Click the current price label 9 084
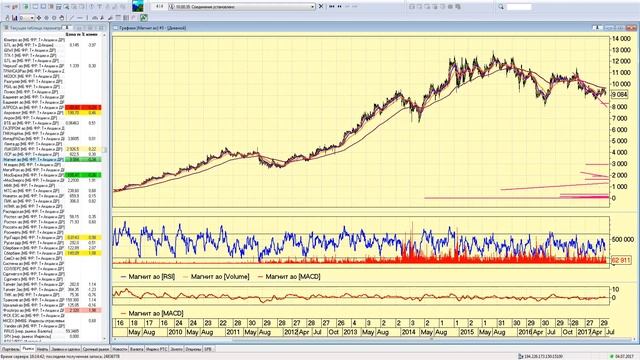 [x=619, y=95]
